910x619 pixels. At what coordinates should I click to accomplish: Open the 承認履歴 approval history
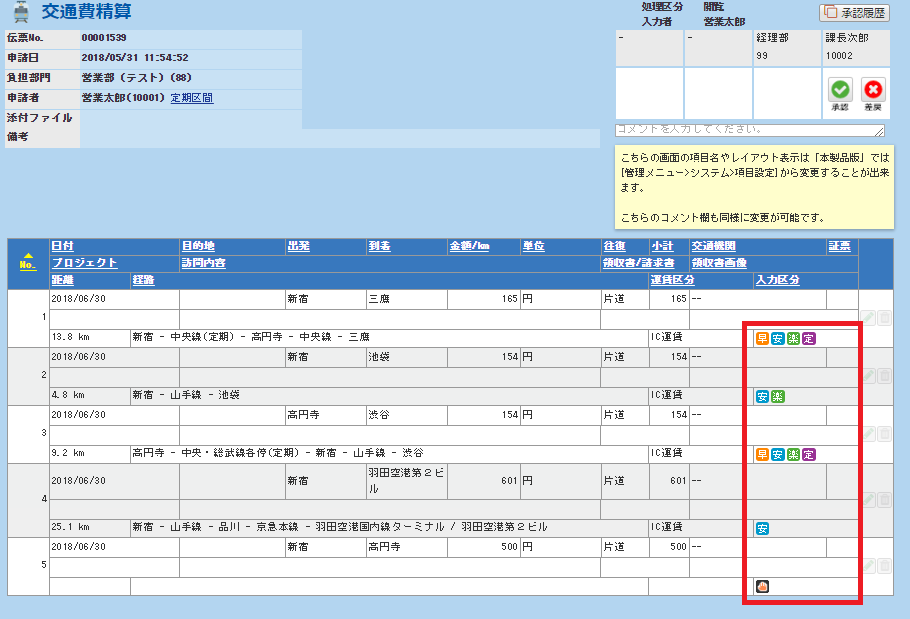coord(854,13)
